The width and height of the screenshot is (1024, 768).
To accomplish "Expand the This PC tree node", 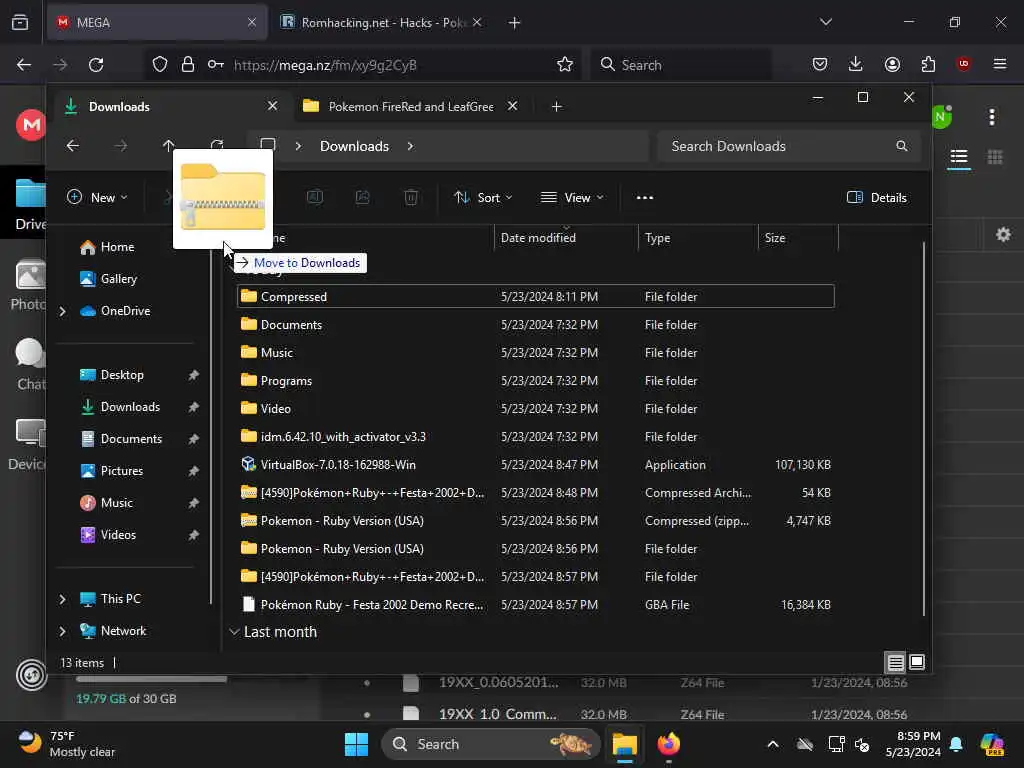I will (x=63, y=599).
